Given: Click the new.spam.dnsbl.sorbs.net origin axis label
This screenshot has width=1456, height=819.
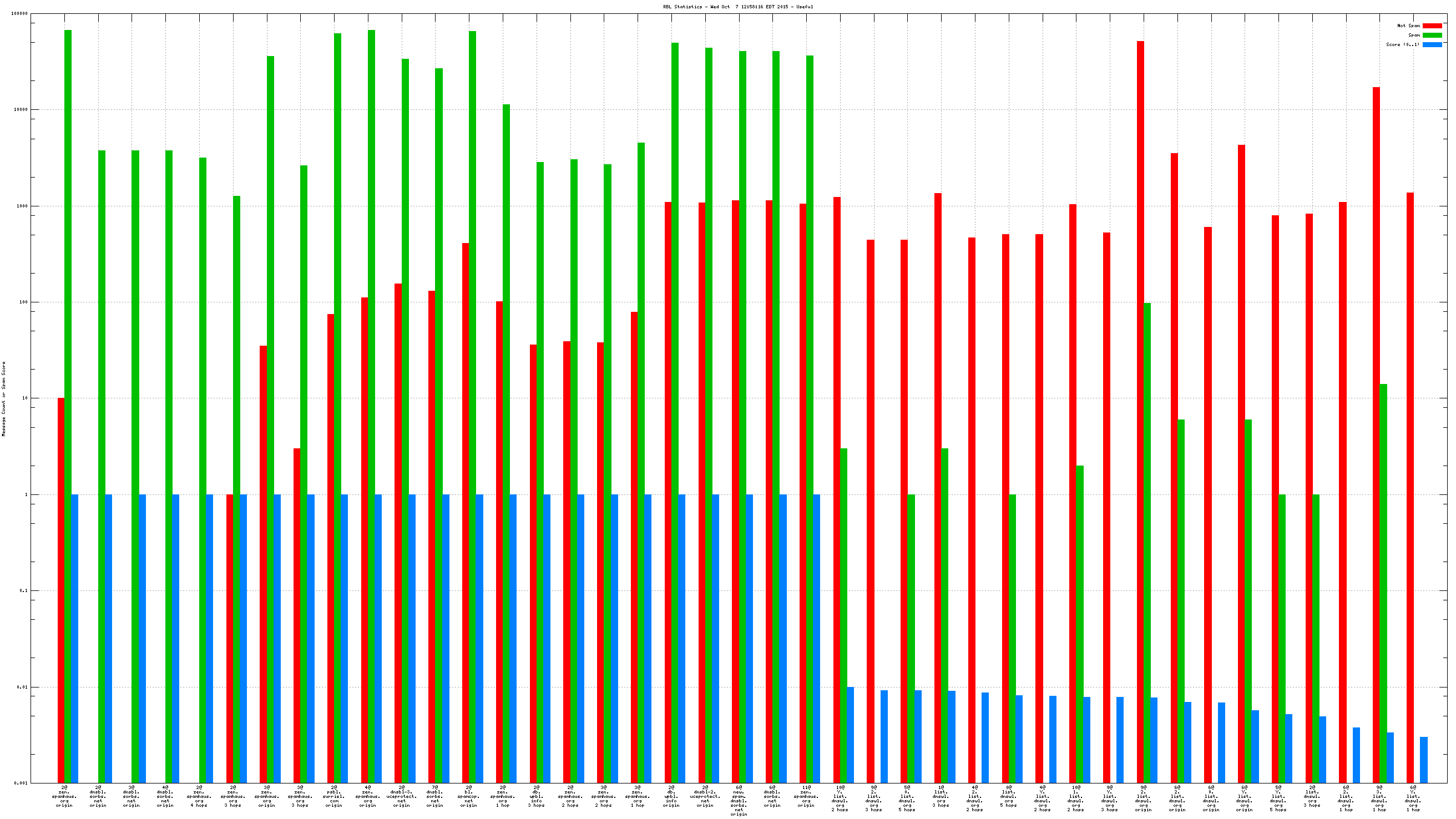Looking at the screenshot, I should tap(739, 800).
